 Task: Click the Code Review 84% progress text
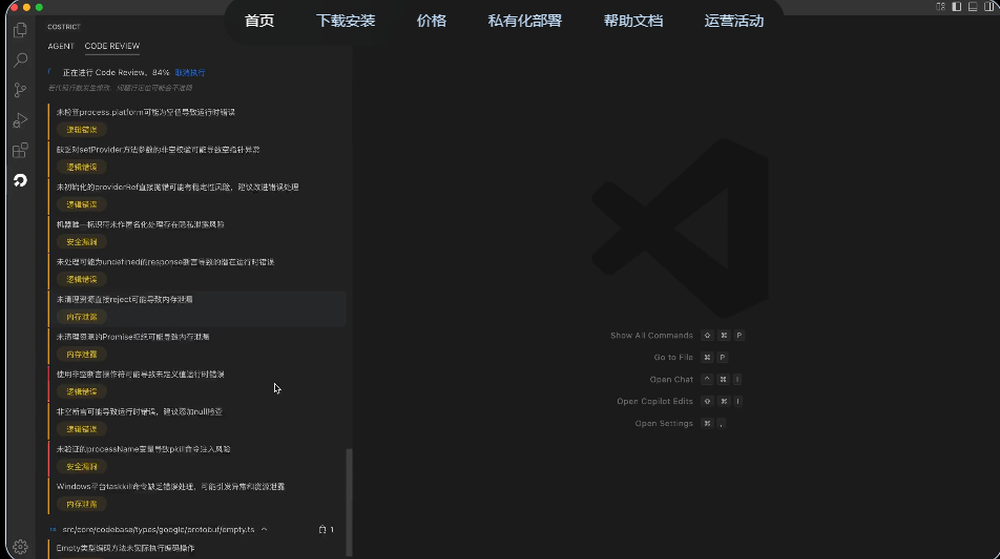pos(116,73)
